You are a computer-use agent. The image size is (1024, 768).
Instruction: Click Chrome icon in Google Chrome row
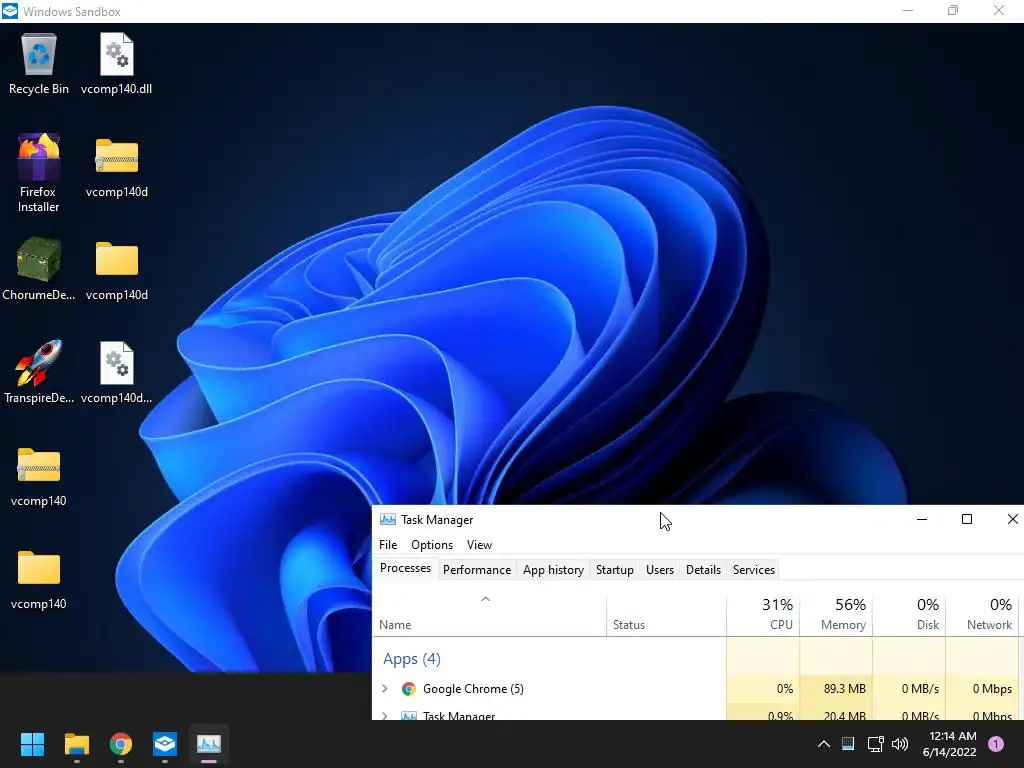[409, 688]
